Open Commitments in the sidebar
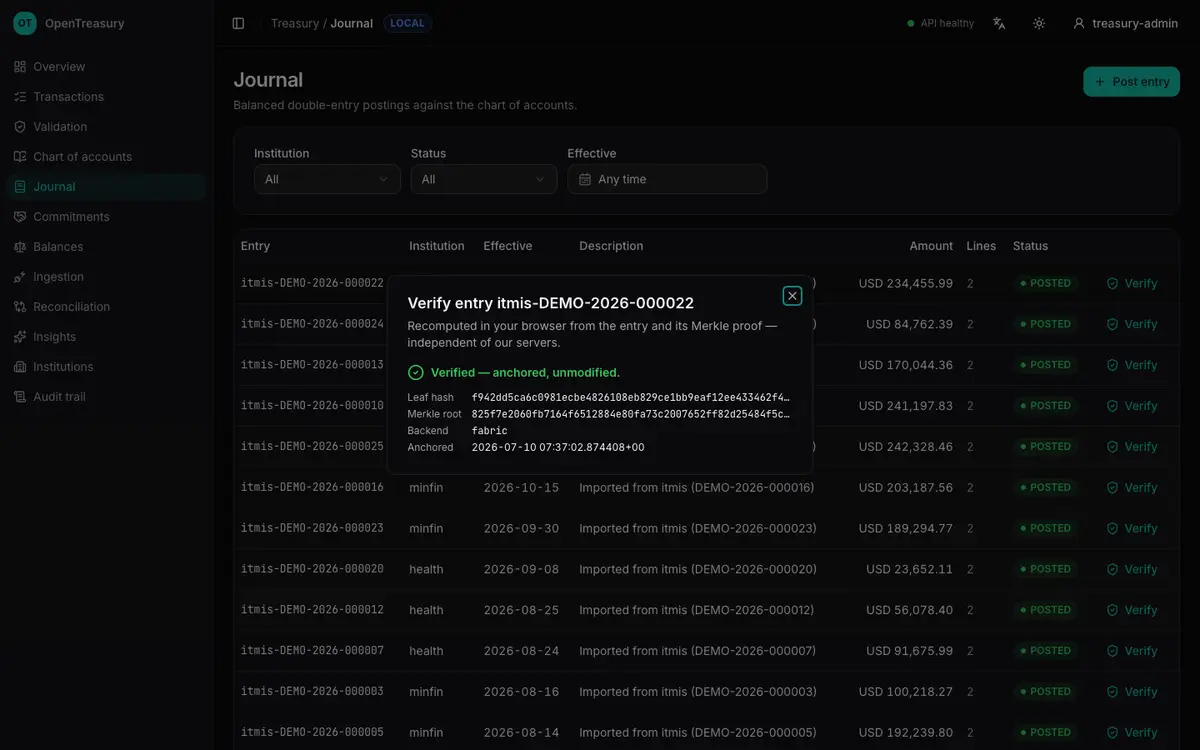The height and width of the screenshot is (750, 1200). click(106, 217)
